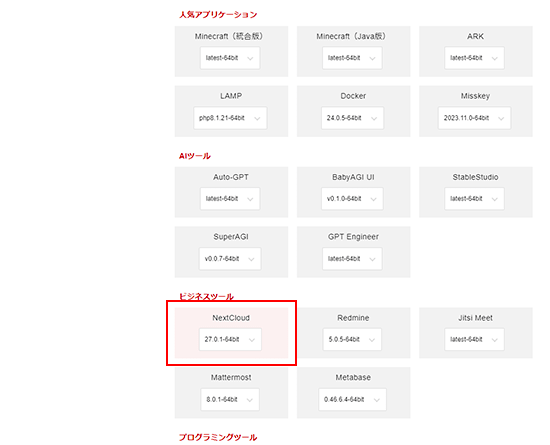Viewport: 550px width, 445px height.
Task: Choose the Mattermost application card
Action: point(232,392)
